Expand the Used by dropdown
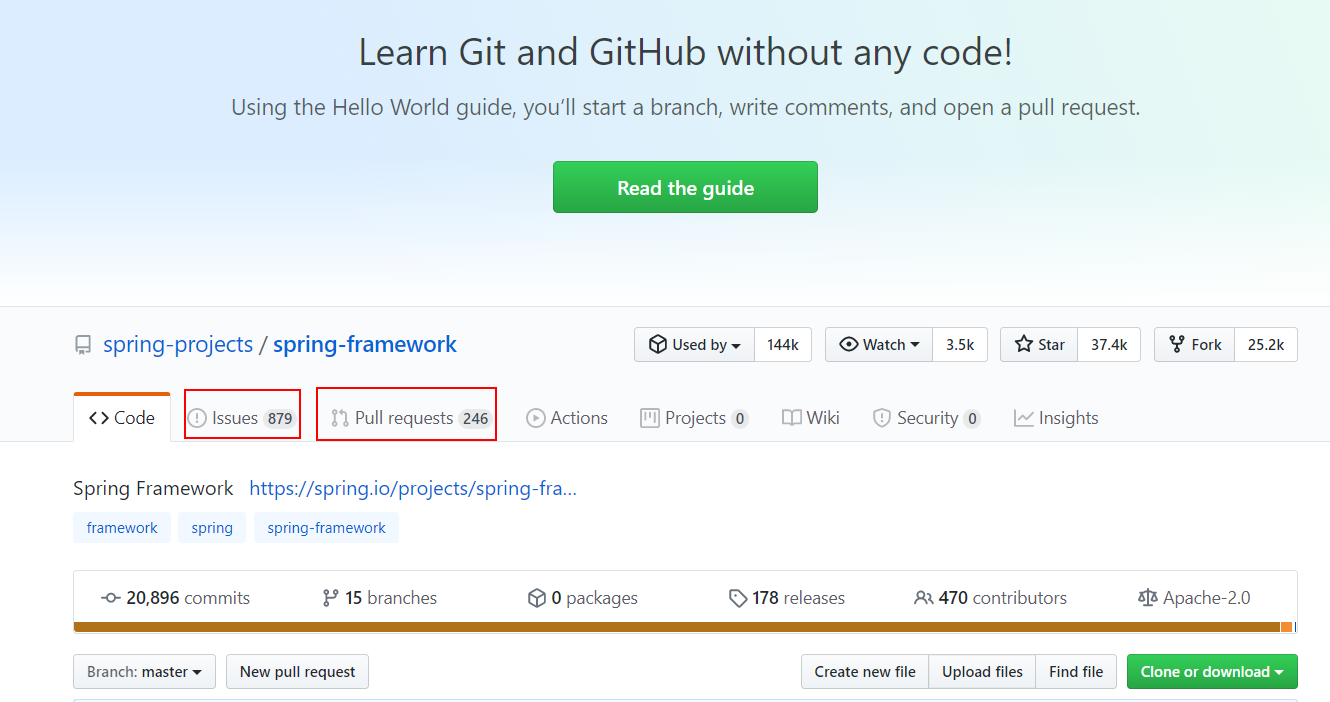 click(x=694, y=344)
